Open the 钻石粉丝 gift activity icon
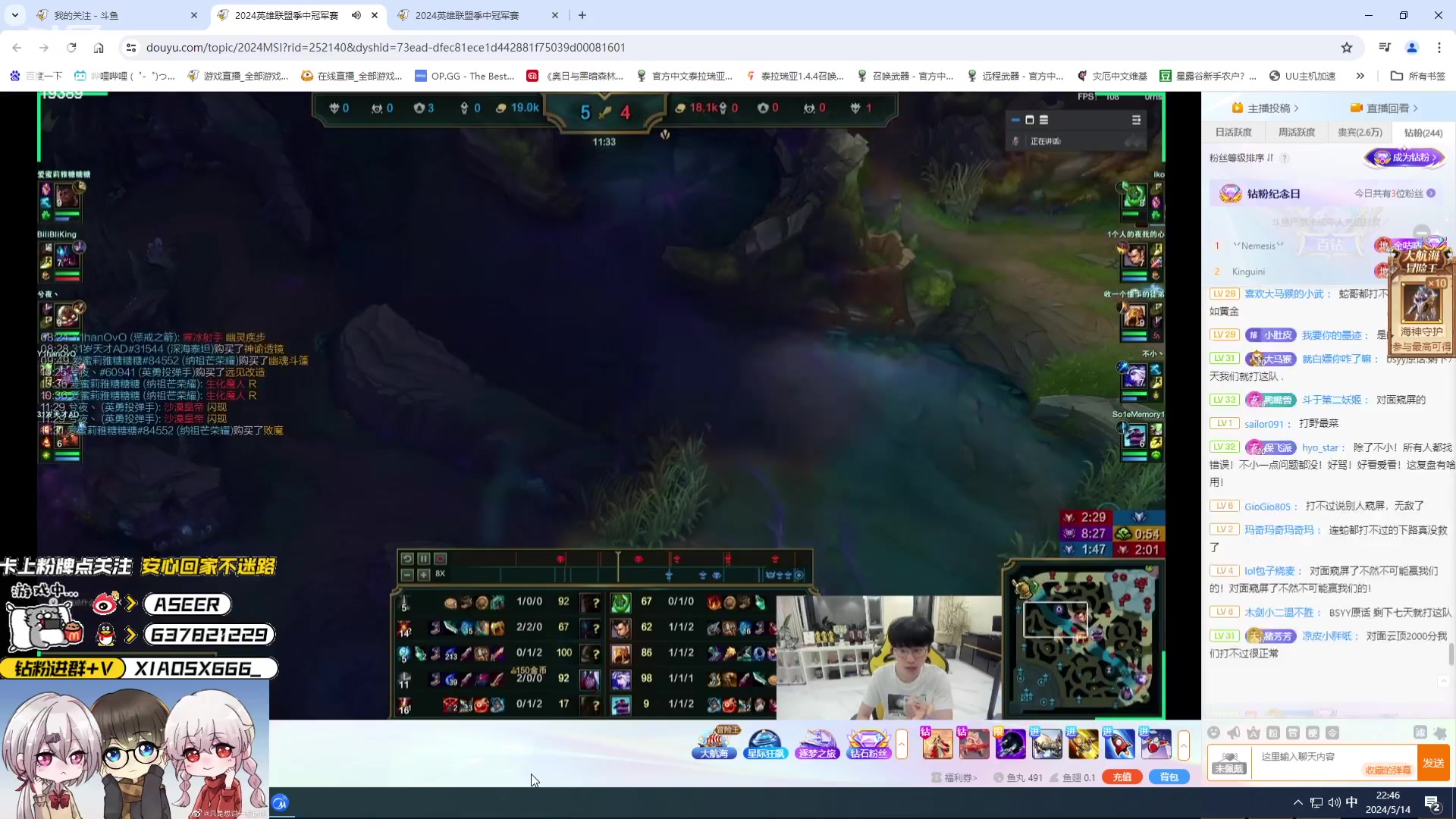This screenshot has width=1456, height=819. click(x=868, y=743)
